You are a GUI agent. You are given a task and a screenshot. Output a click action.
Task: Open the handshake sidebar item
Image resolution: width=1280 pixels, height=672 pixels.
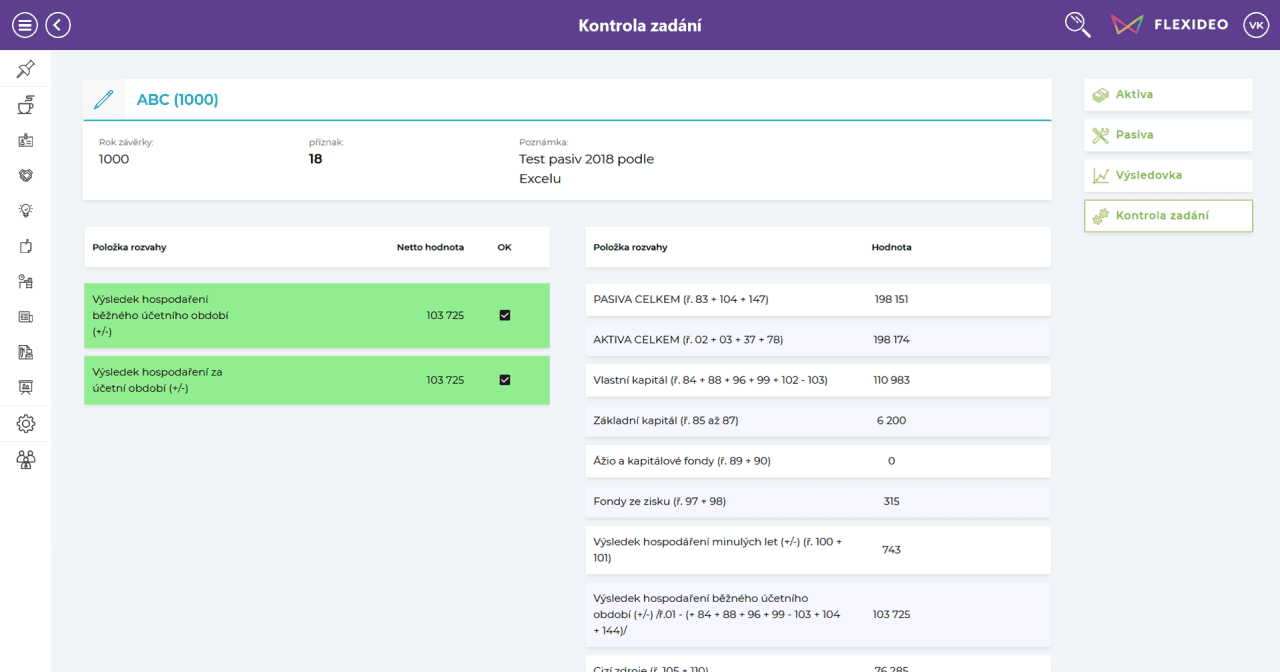click(26, 175)
